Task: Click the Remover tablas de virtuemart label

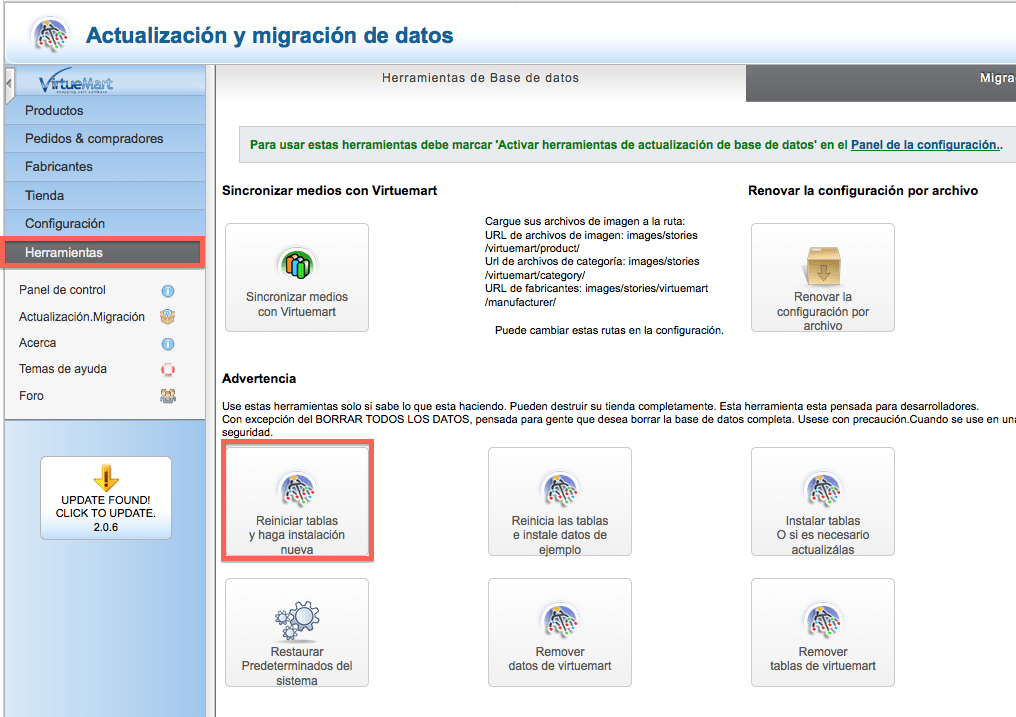Action: pyautogui.click(x=823, y=659)
